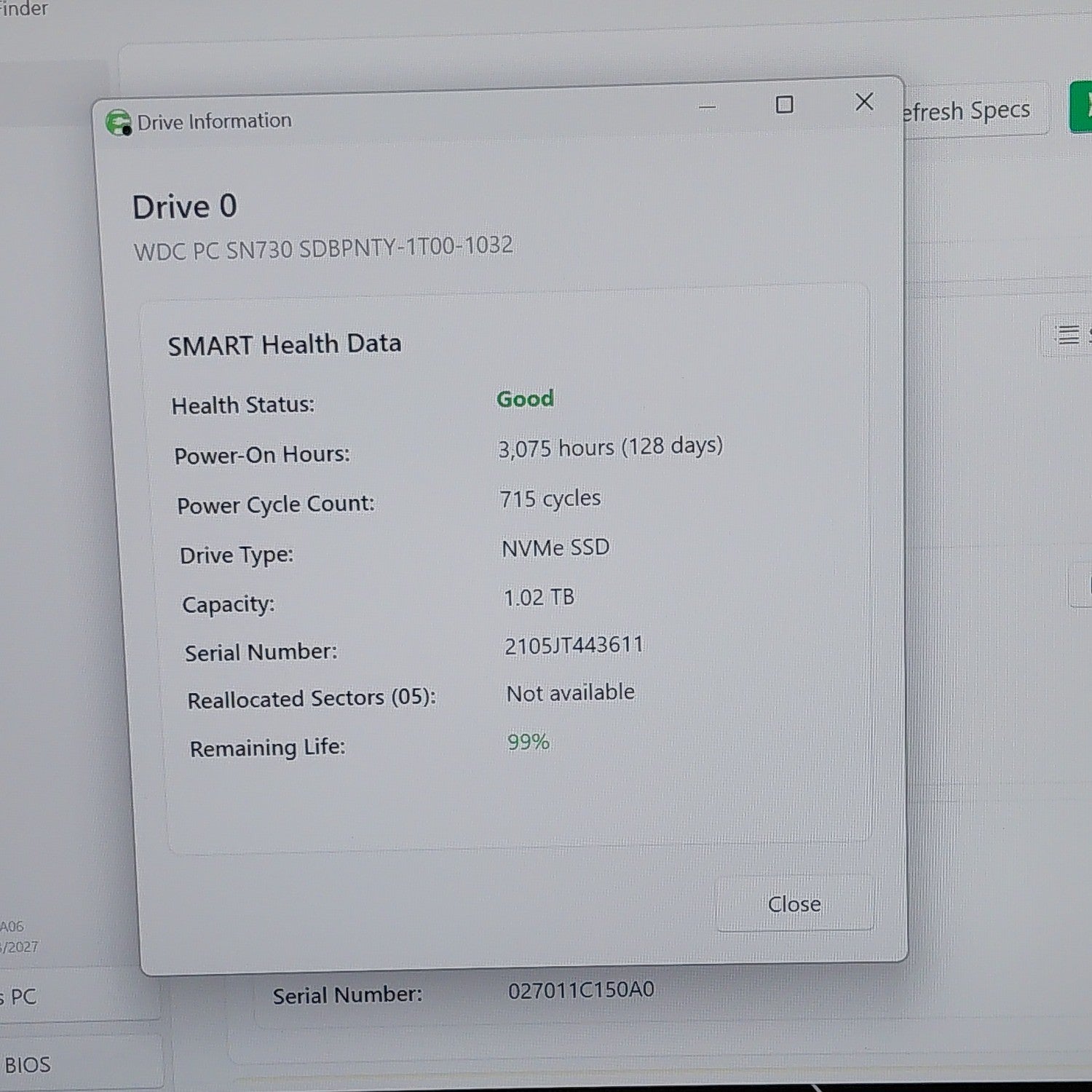Minimize the Drive Information dialog
Screen dimensions: 1092x1092
pos(707,107)
